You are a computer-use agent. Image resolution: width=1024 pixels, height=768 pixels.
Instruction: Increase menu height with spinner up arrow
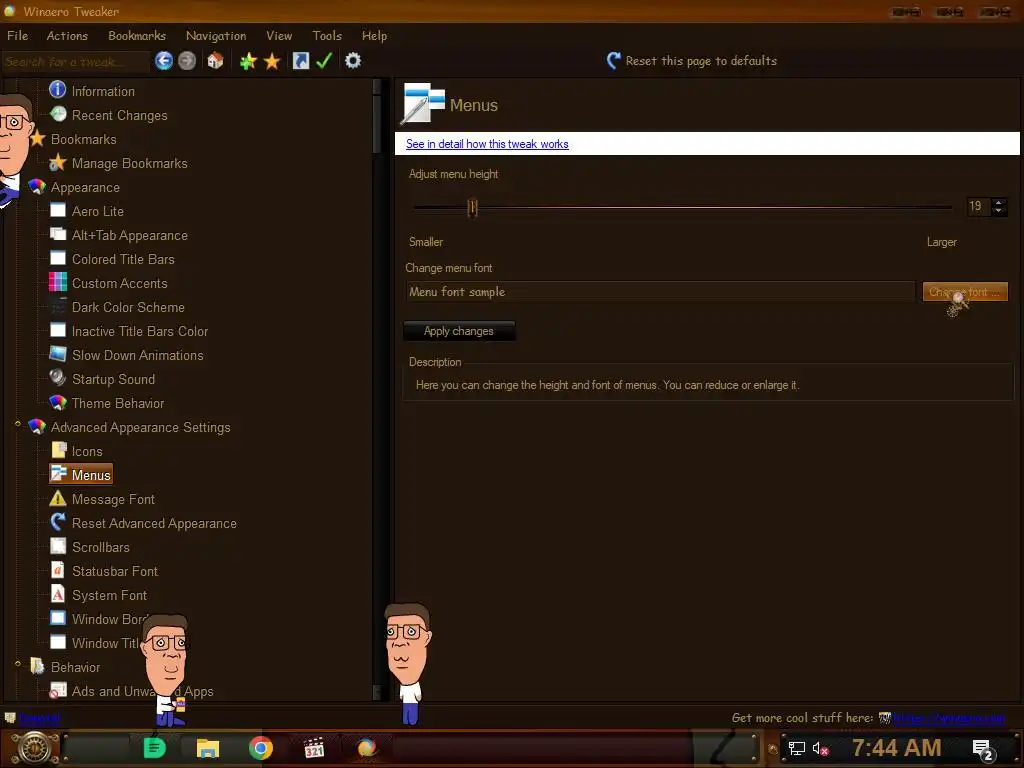tap(998, 202)
